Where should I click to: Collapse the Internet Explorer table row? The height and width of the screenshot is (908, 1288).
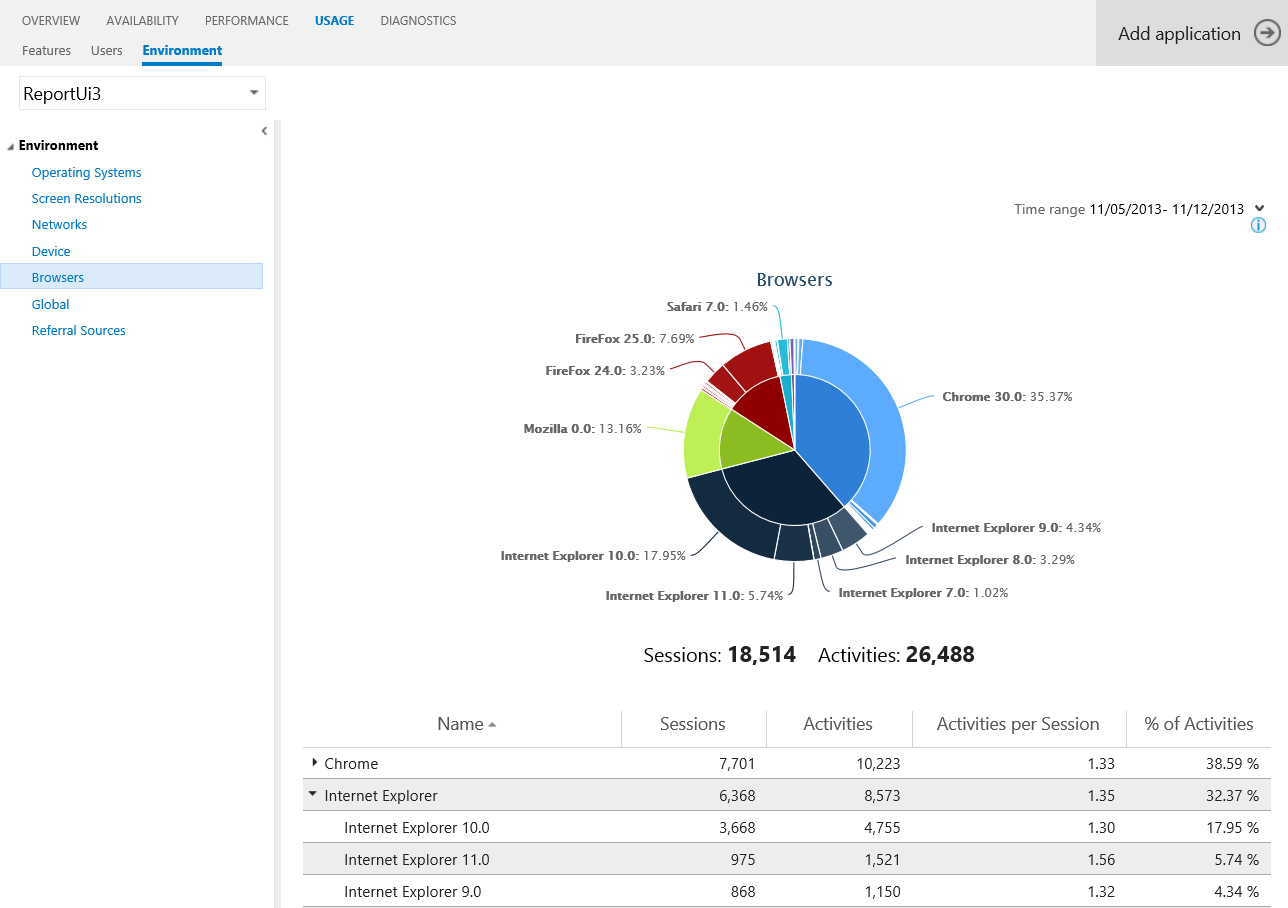pos(312,795)
